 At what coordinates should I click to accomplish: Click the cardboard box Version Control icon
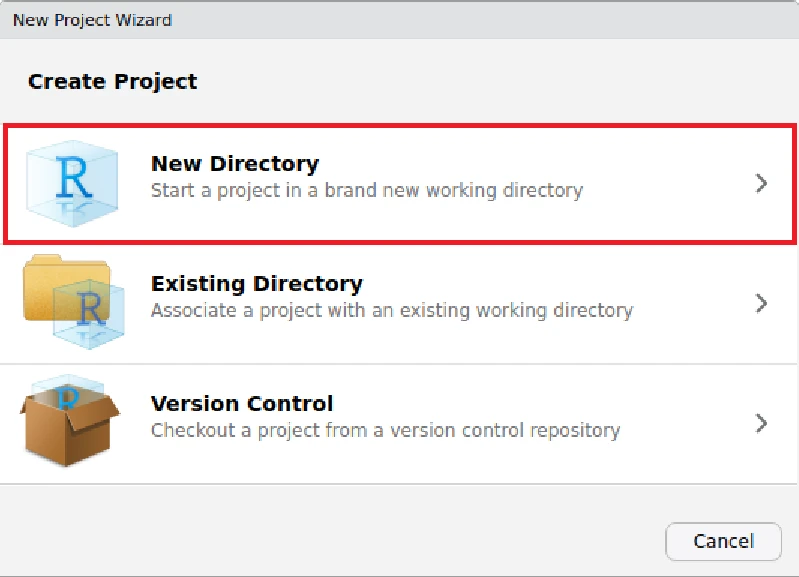[69, 421]
